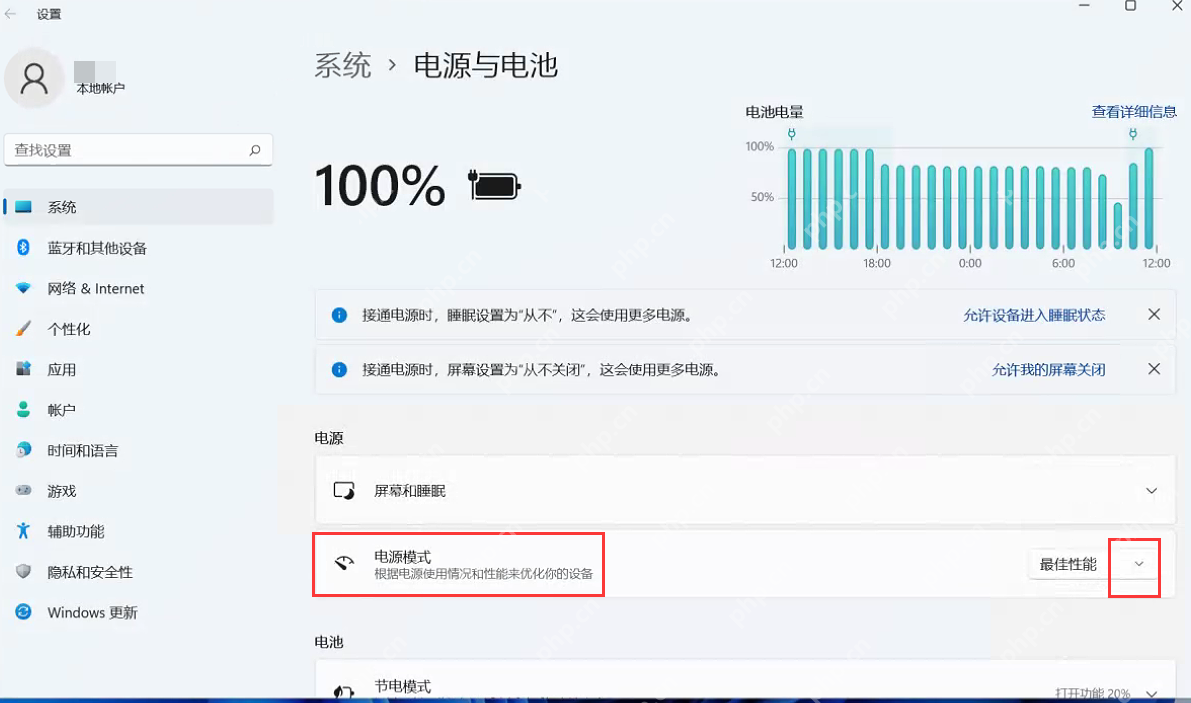Image resolution: width=1191 pixels, height=703 pixels.
Task: Click the 系统 breadcrumb in the header
Action: [343, 65]
